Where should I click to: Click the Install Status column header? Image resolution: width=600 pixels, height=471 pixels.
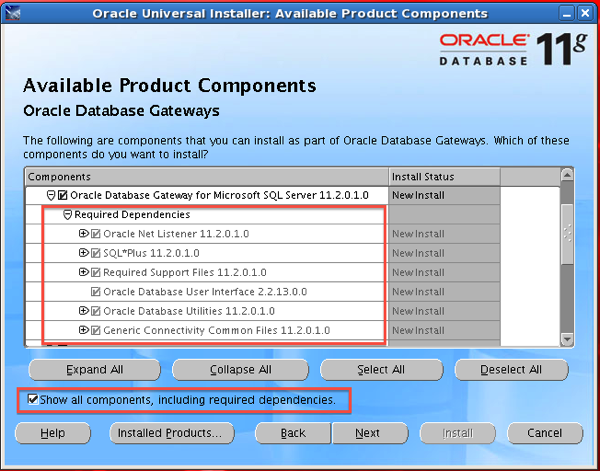tap(444, 177)
